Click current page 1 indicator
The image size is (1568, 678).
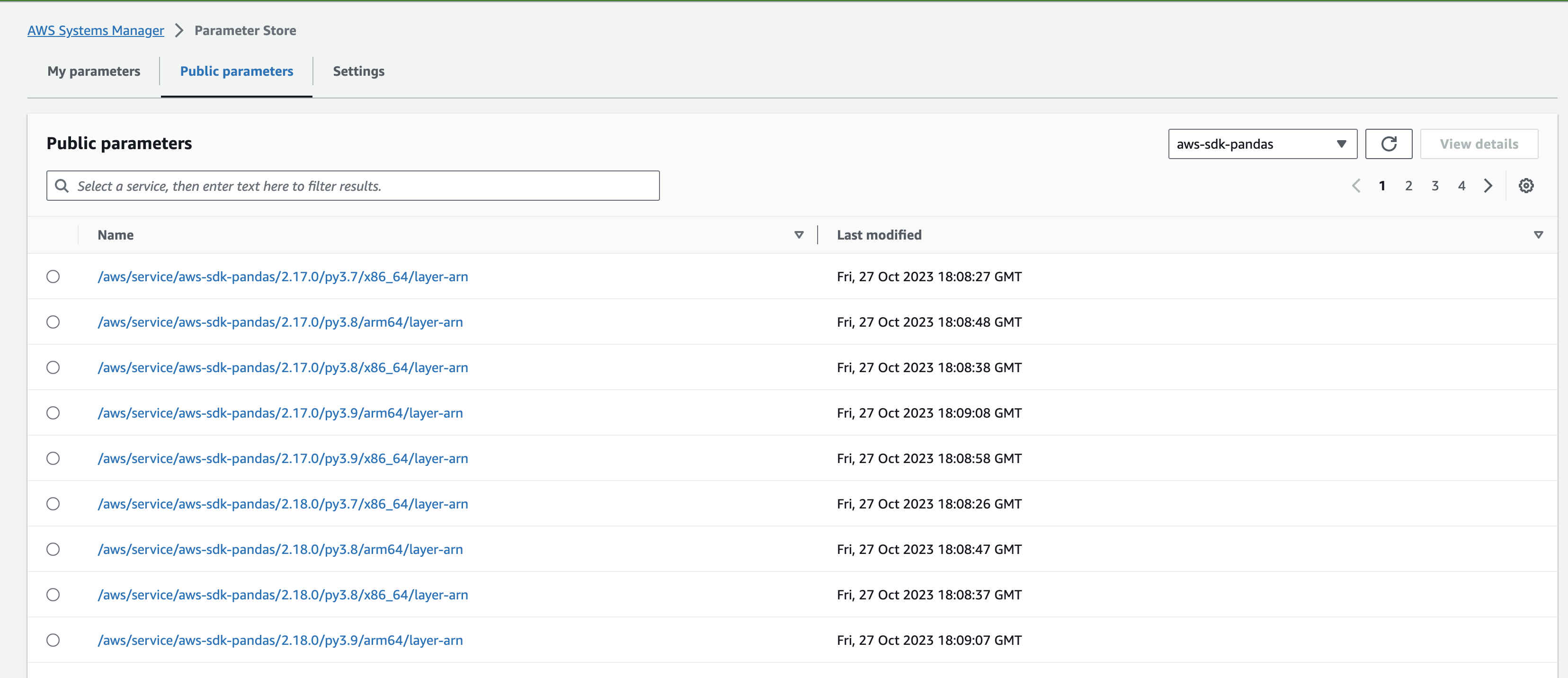coord(1382,186)
